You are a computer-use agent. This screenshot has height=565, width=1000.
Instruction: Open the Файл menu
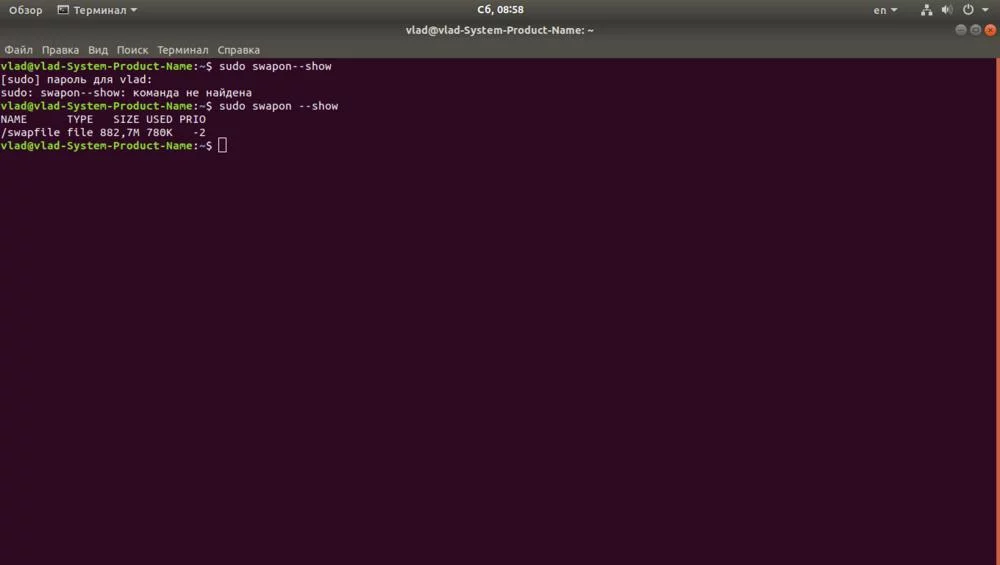click(18, 50)
